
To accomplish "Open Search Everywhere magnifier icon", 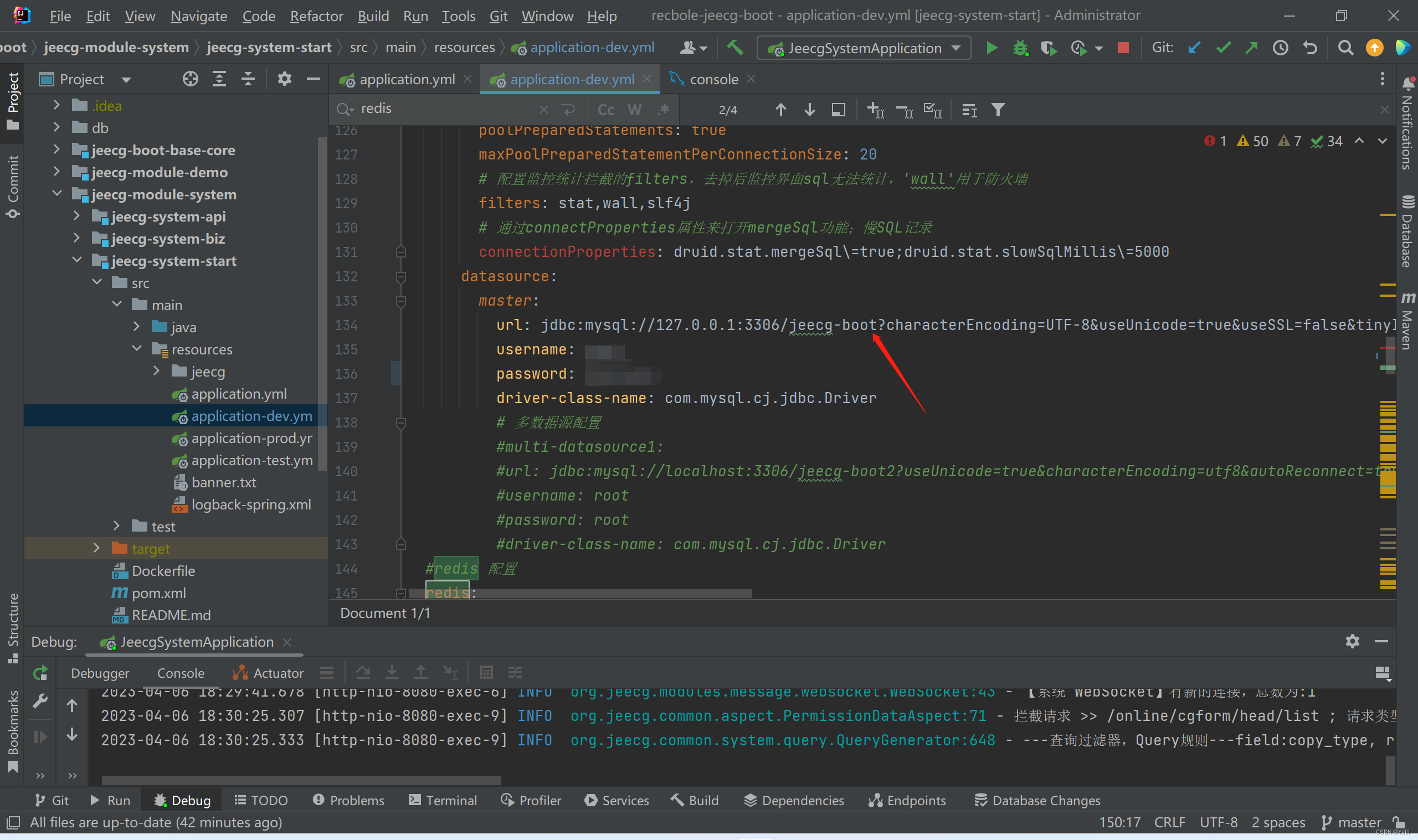I will coord(1345,48).
